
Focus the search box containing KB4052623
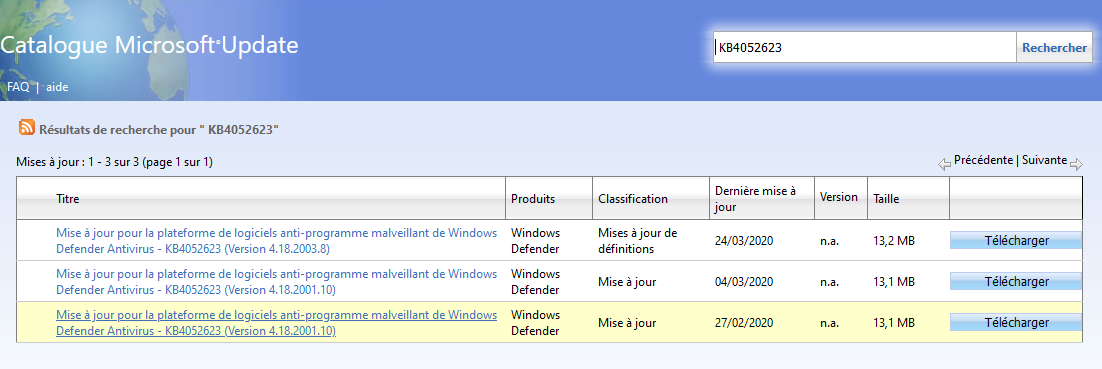(x=864, y=48)
